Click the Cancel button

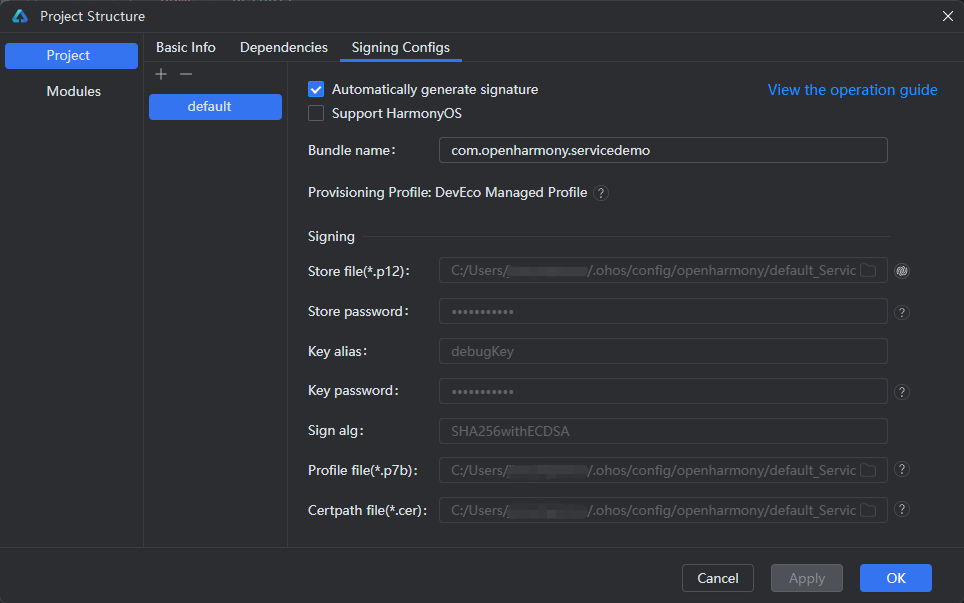click(717, 578)
